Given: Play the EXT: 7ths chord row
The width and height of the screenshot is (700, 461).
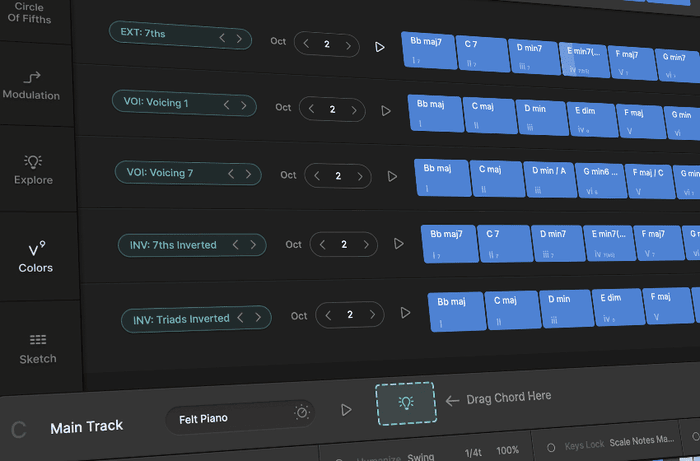Looking at the screenshot, I should tap(379, 46).
